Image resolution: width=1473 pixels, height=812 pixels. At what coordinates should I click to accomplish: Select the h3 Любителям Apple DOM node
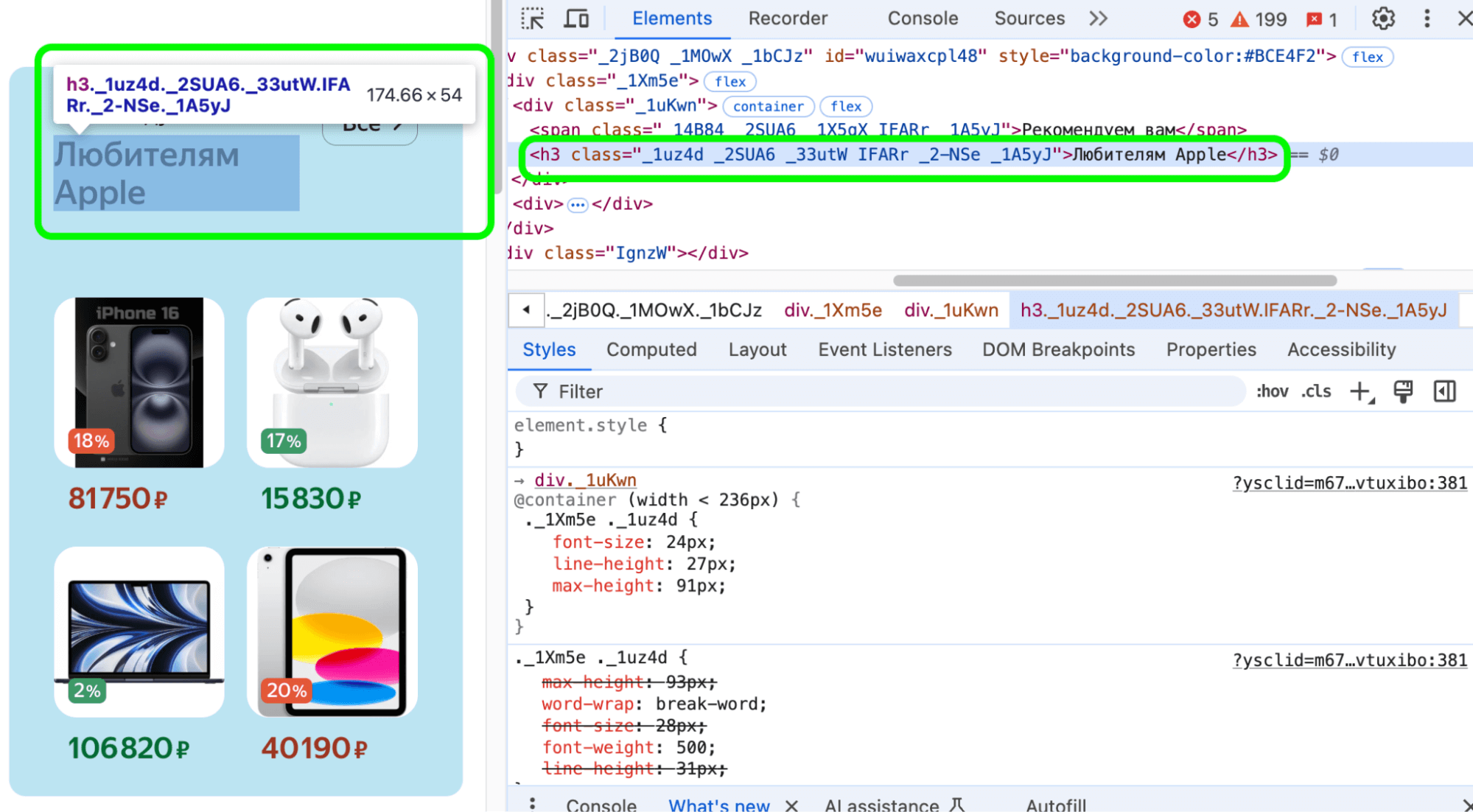[903, 155]
